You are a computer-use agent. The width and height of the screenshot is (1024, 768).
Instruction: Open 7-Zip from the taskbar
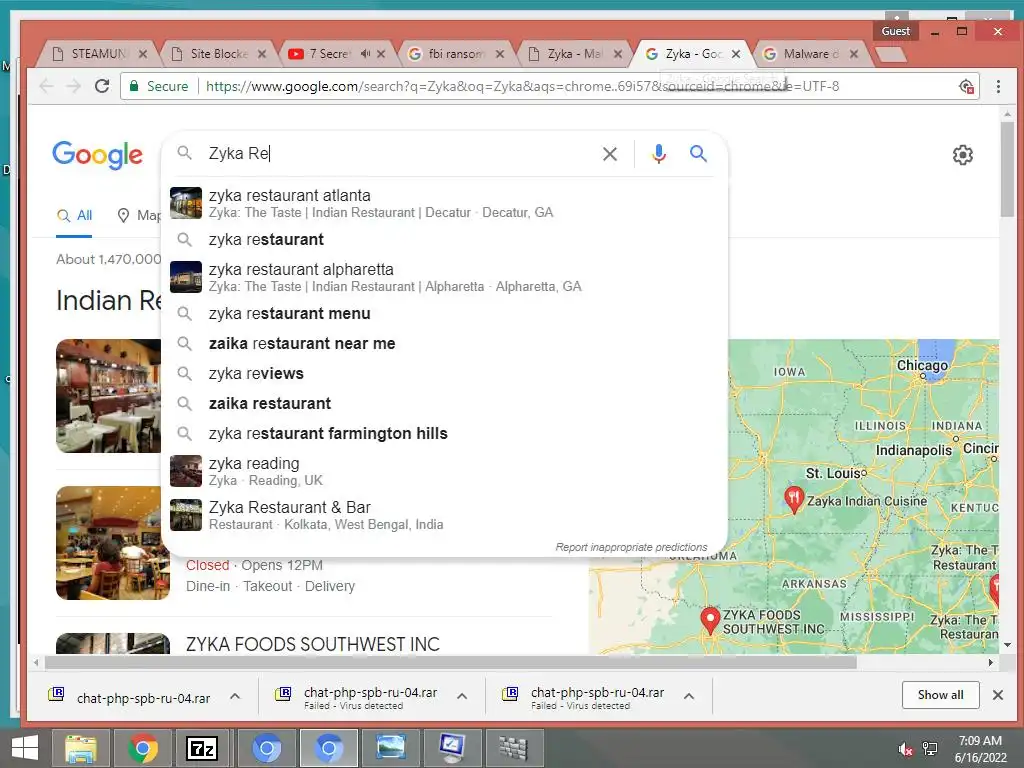202,748
